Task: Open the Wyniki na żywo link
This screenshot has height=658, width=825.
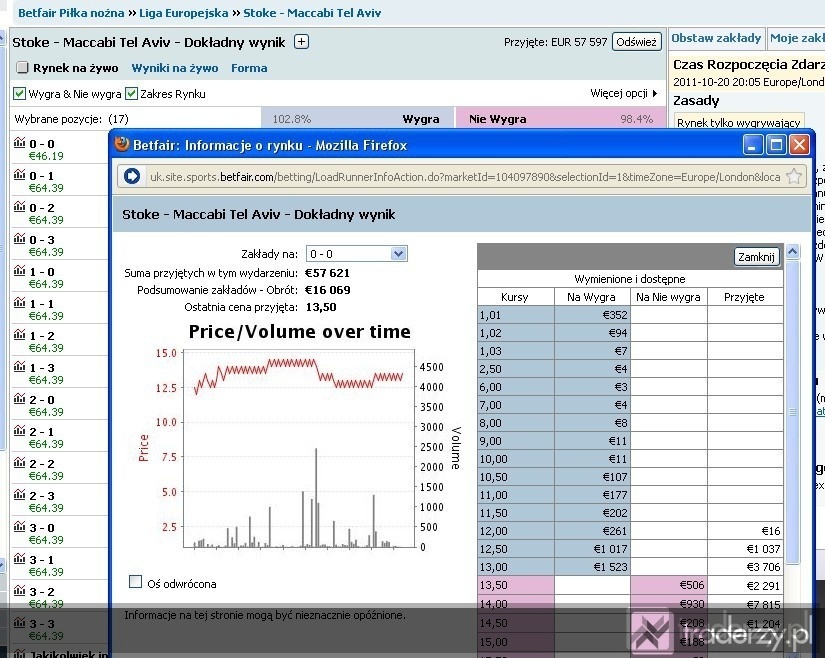Action: (x=175, y=68)
